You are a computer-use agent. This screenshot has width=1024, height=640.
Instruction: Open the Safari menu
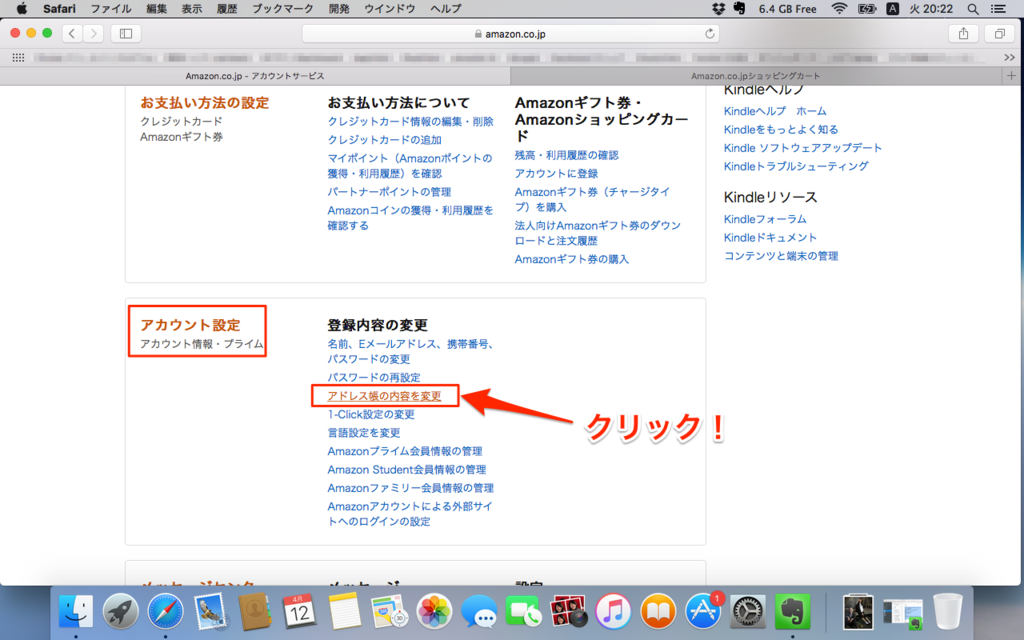pyautogui.click(x=59, y=9)
